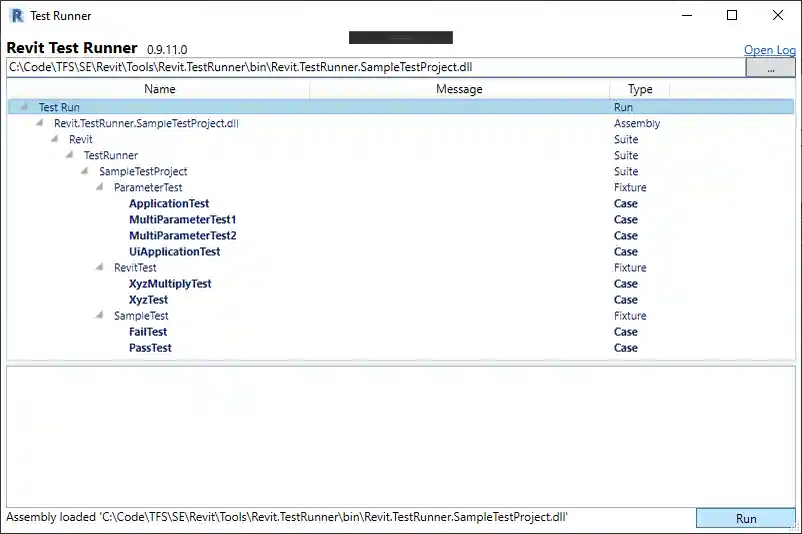Collapse the Test Run root node
This screenshot has height=534, width=802.
pos(24,107)
